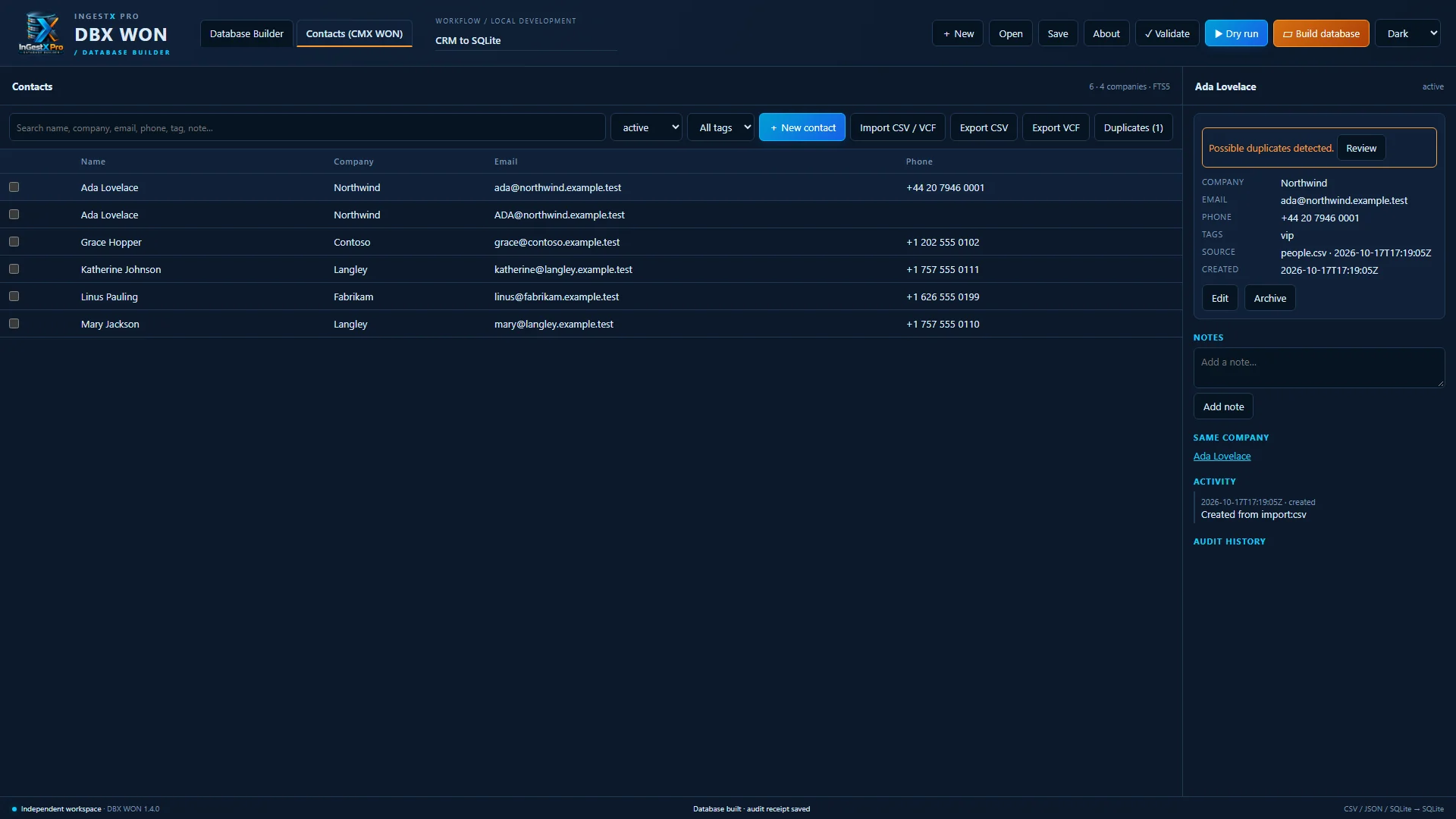This screenshot has height=819, width=1456.
Task: Select checkbox for ada@northwind.example.test row
Action: [x=14, y=187]
